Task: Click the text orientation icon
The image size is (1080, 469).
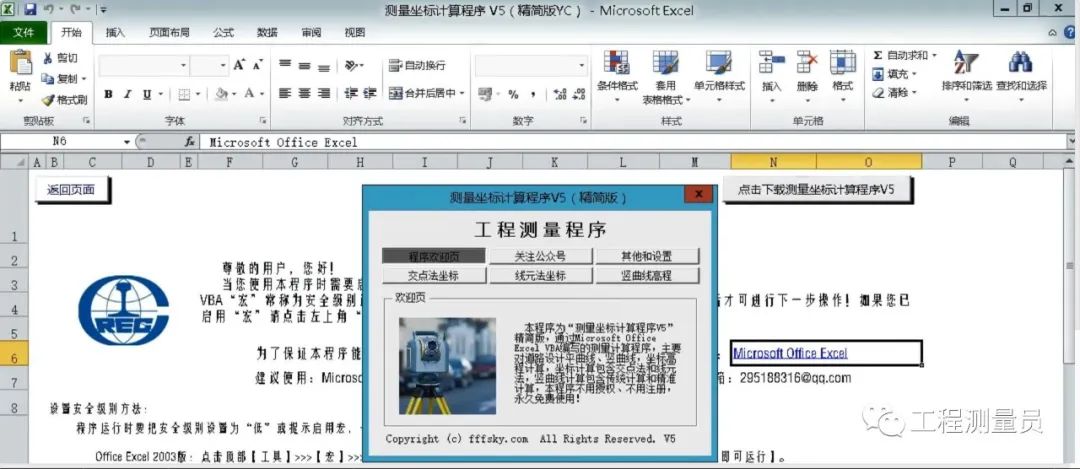Action: point(352,65)
